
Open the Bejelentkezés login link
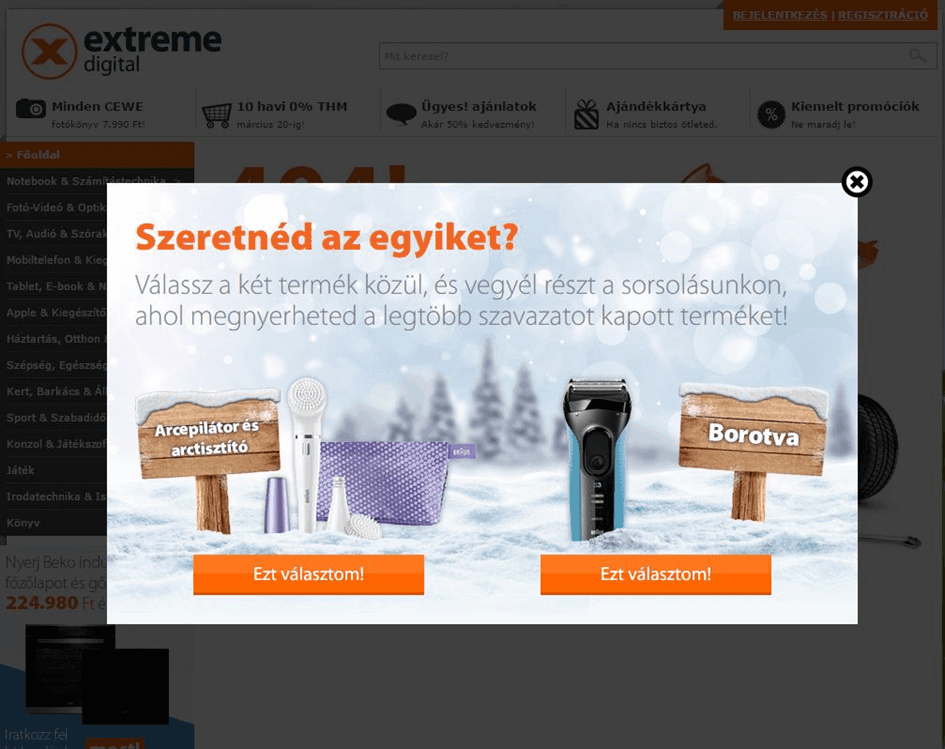[x=780, y=15]
